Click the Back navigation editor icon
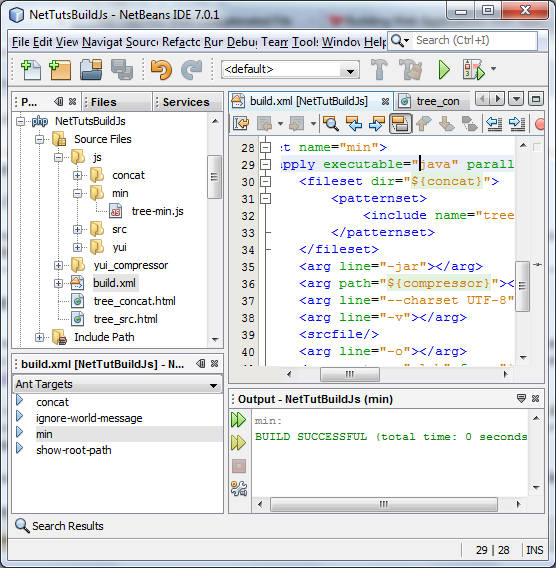 [x=264, y=124]
